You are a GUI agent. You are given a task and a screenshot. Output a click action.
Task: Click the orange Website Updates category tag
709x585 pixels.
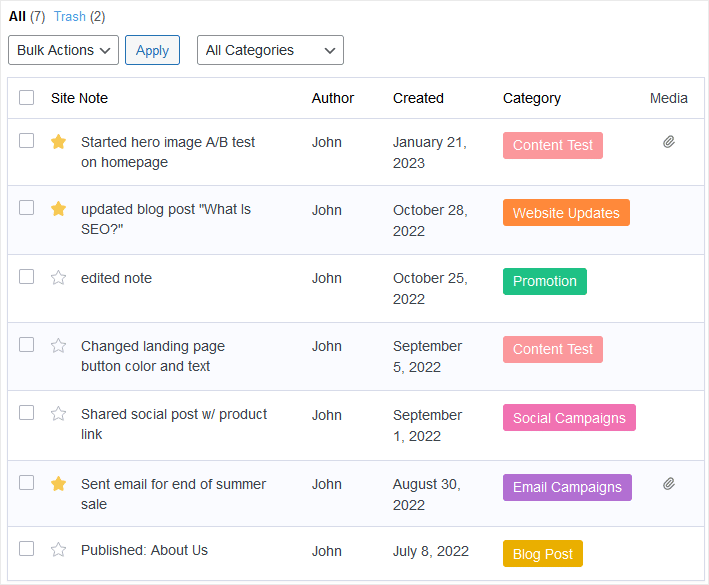coord(566,213)
